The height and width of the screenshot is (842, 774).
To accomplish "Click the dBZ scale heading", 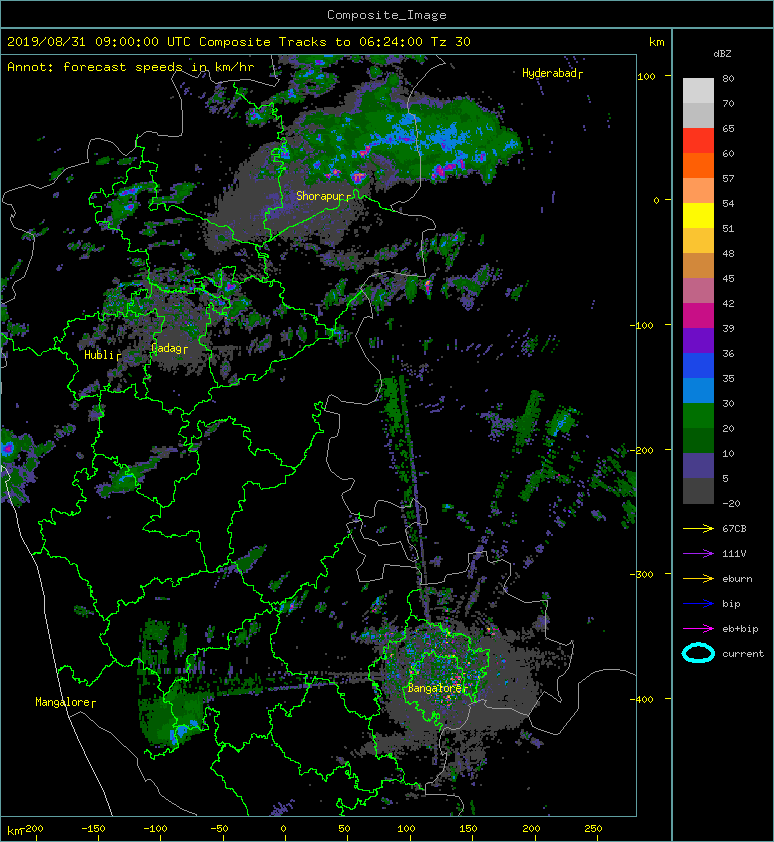I will [x=722, y=54].
